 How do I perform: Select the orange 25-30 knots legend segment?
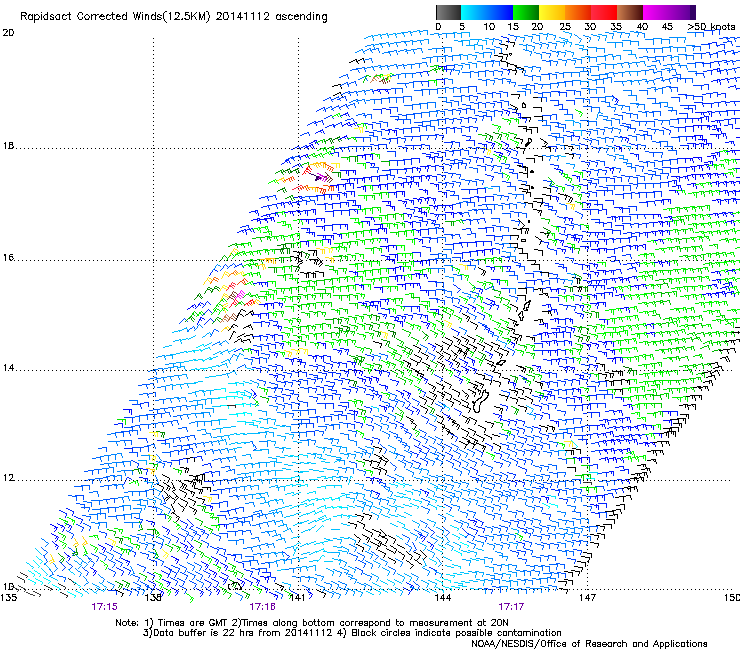578,12
